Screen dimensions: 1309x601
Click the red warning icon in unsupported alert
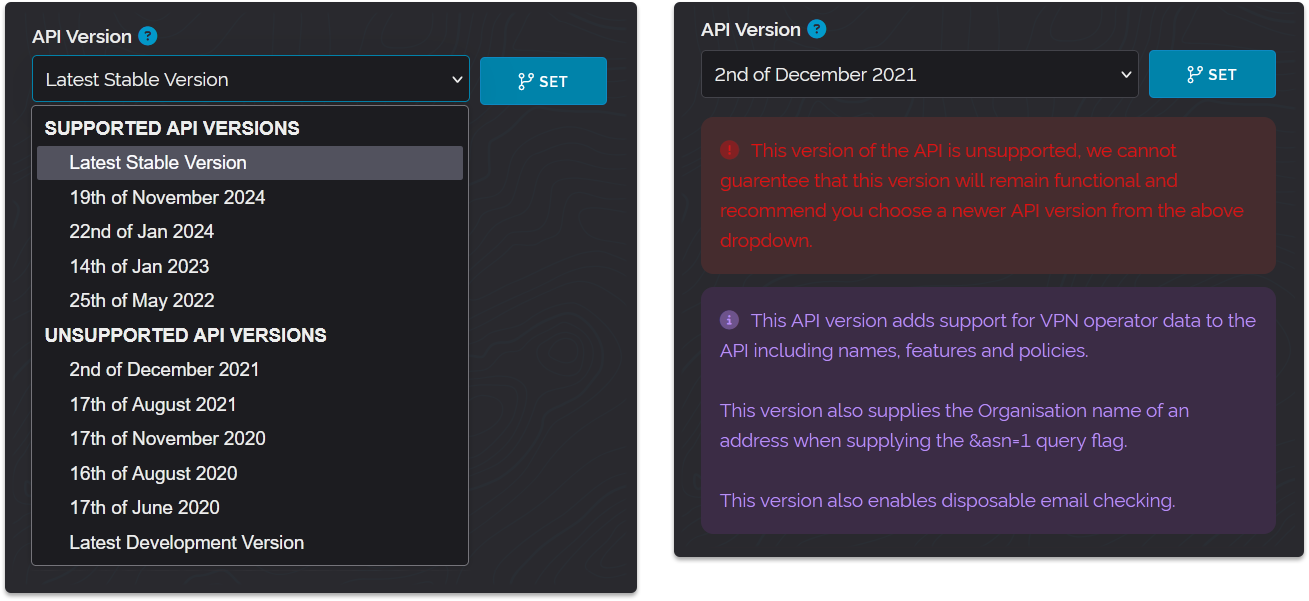(x=729, y=150)
